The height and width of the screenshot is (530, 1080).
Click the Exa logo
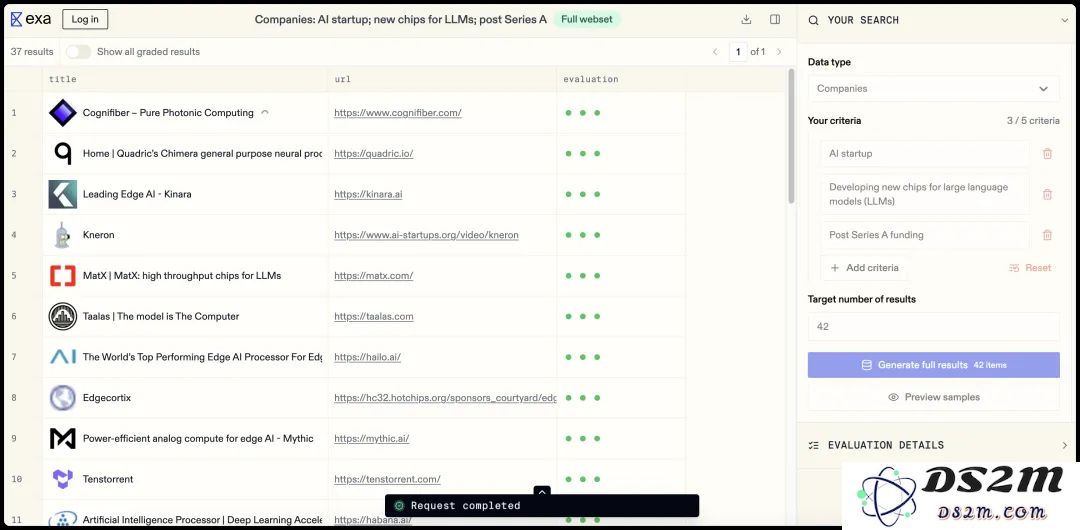[x=31, y=19]
